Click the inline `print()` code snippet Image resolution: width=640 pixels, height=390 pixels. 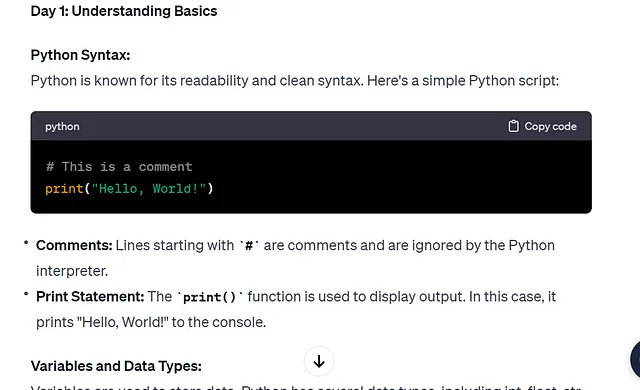coord(210,297)
